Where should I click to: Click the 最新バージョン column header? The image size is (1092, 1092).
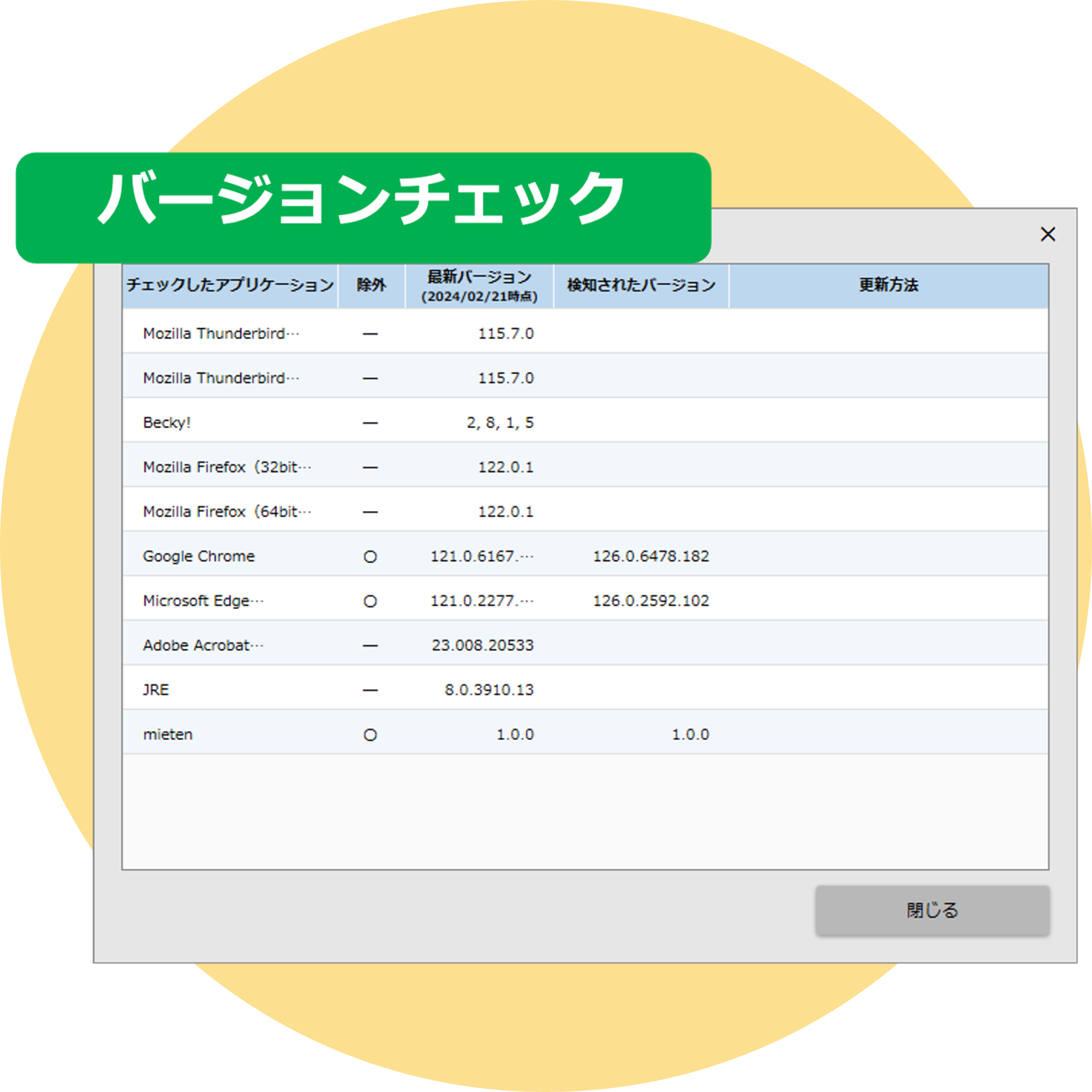click(479, 285)
